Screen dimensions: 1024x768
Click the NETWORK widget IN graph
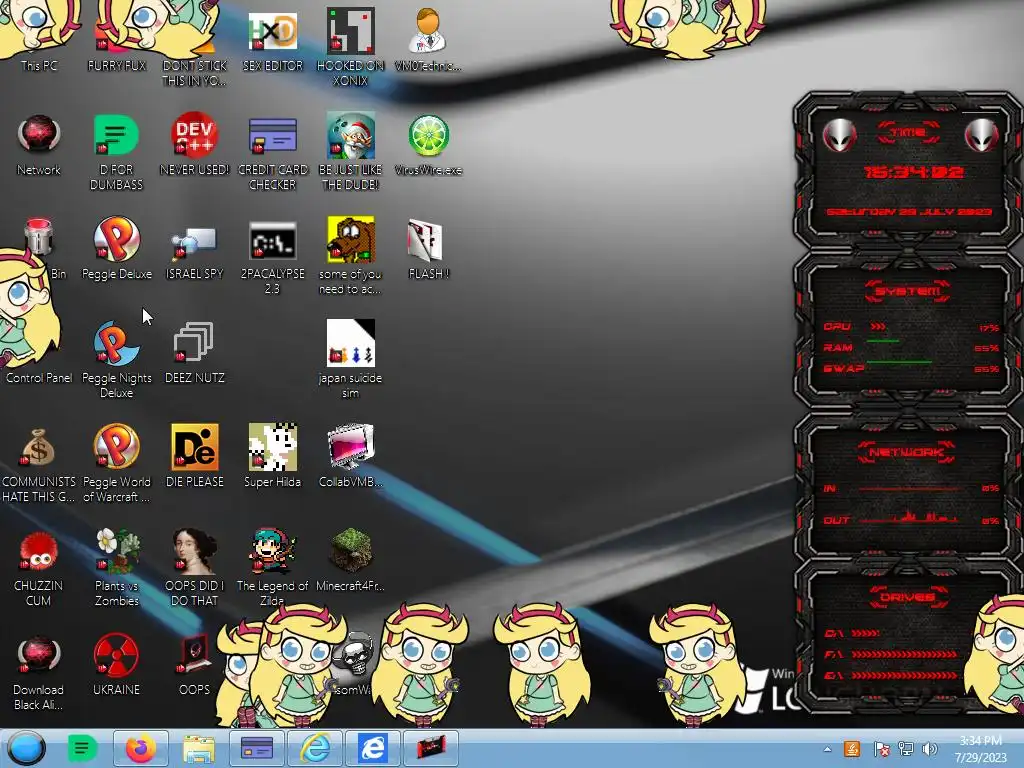pyautogui.click(x=908, y=488)
